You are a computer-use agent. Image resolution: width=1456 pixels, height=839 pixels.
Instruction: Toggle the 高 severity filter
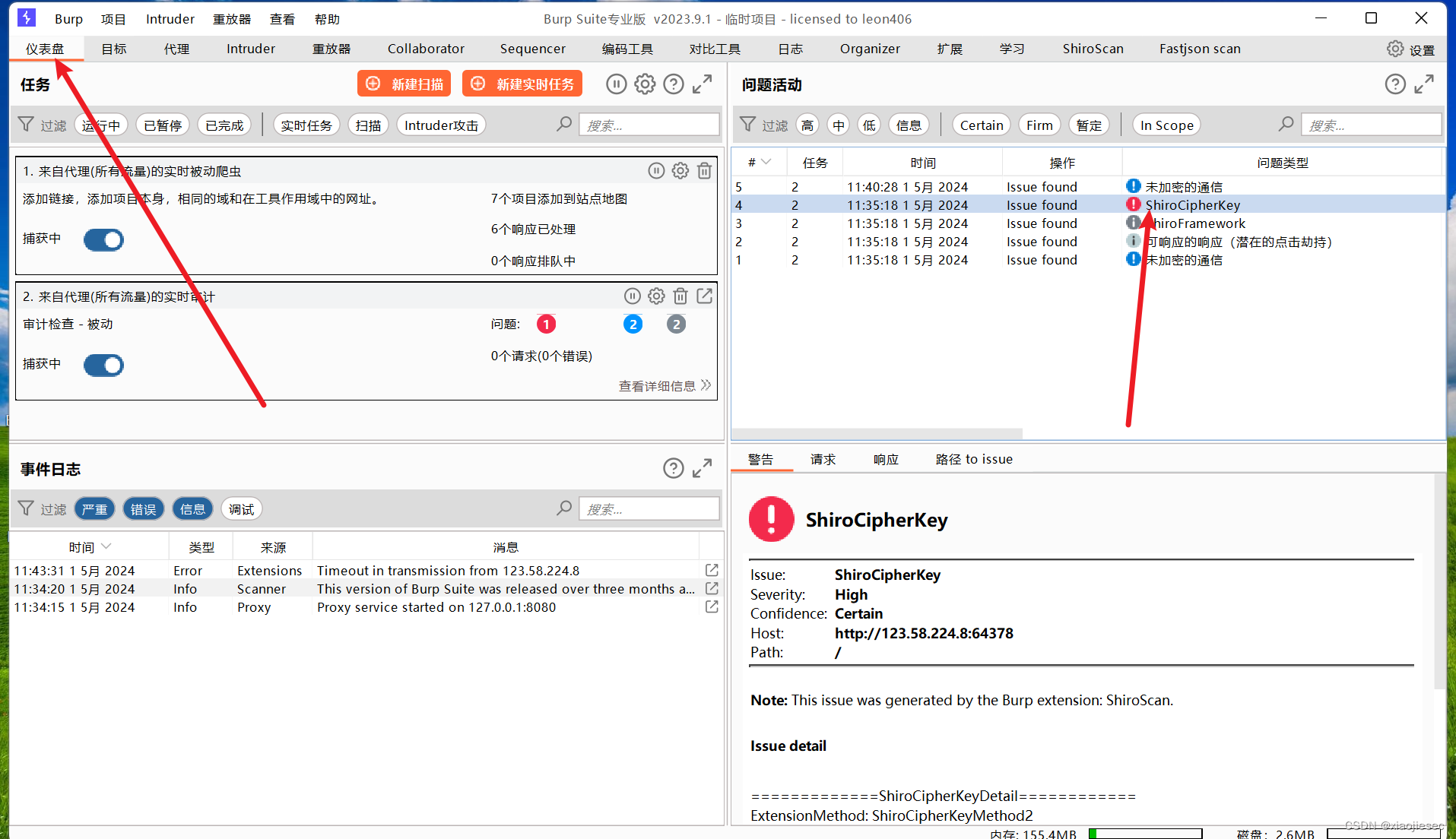click(807, 125)
